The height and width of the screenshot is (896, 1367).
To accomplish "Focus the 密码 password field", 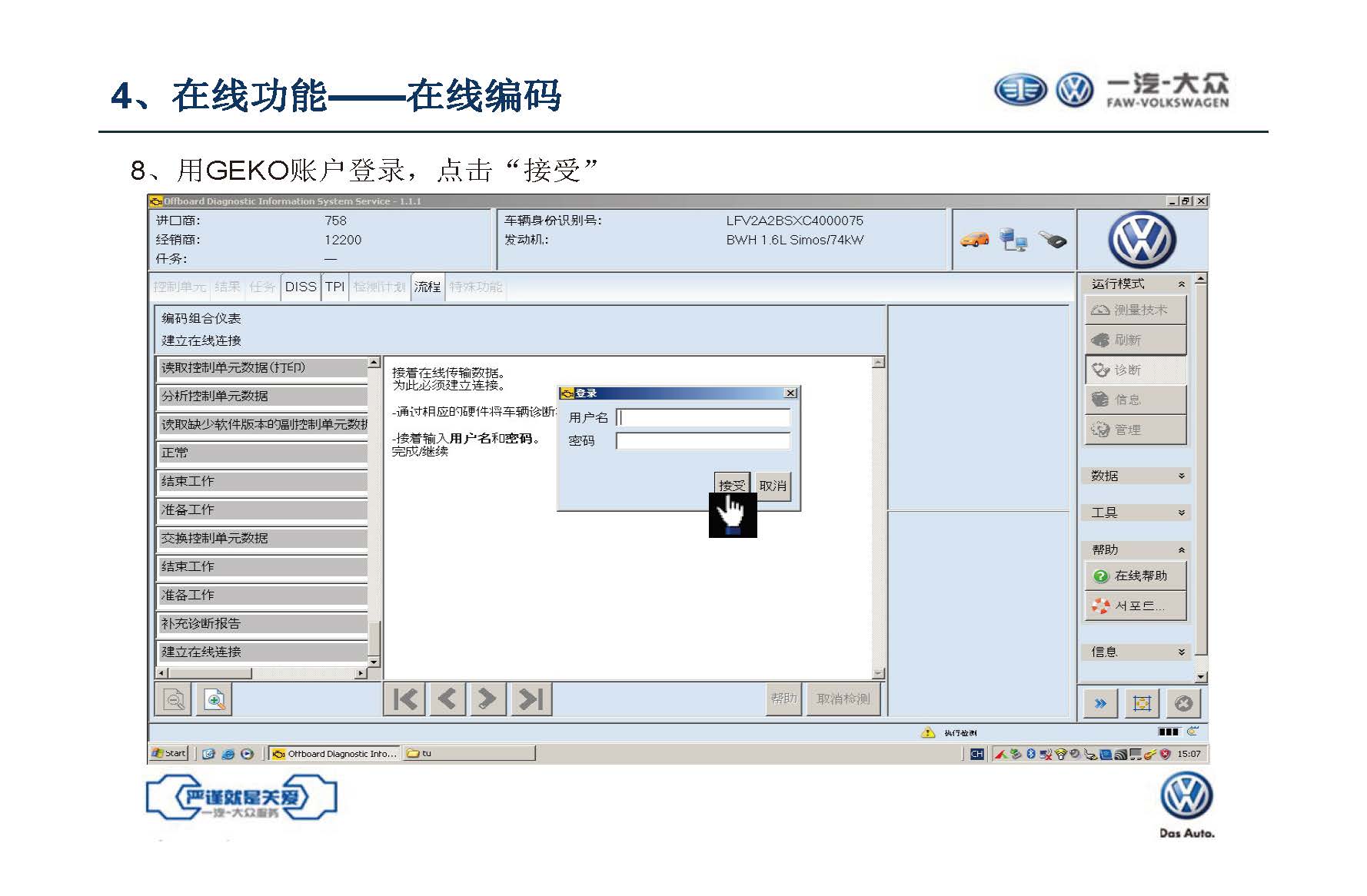I will coord(703,441).
